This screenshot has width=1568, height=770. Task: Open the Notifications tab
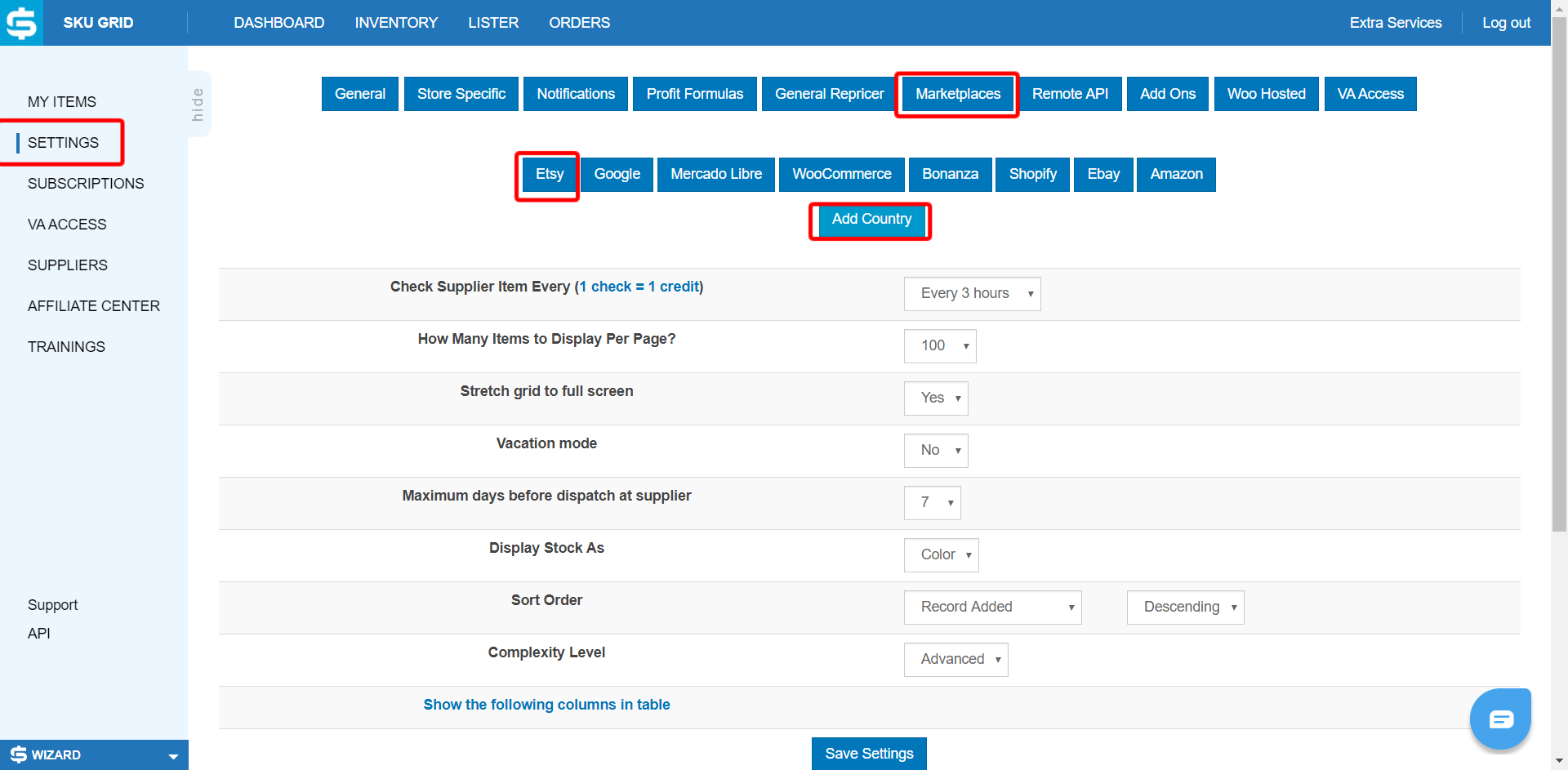[x=576, y=94]
